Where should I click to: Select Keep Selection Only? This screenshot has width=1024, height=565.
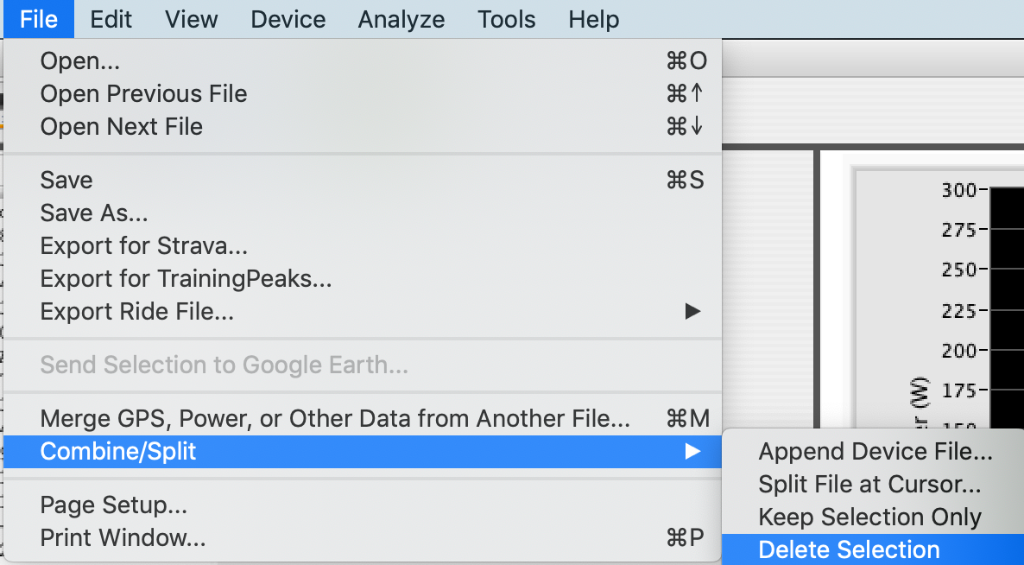pyautogui.click(x=873, y=517)
